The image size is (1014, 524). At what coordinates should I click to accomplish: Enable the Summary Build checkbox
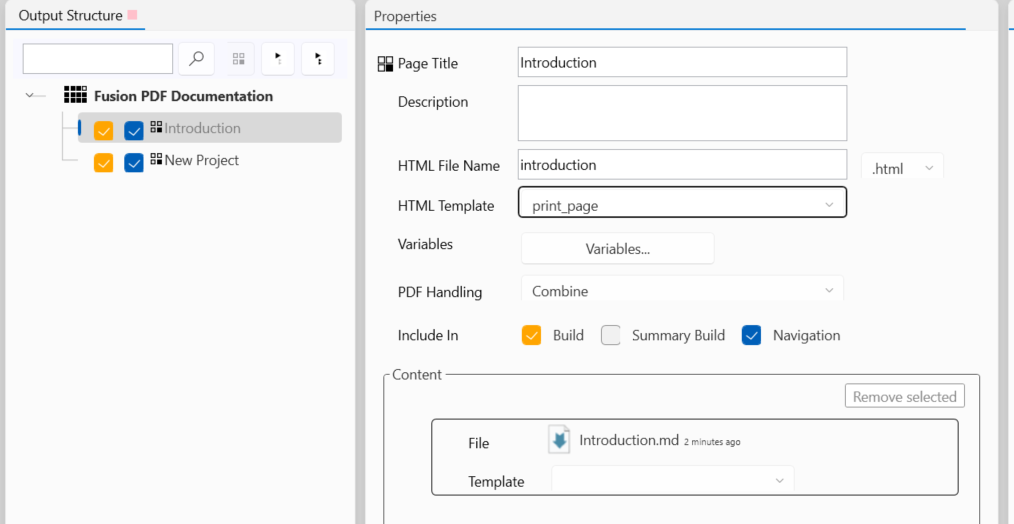tap(611, 336)
